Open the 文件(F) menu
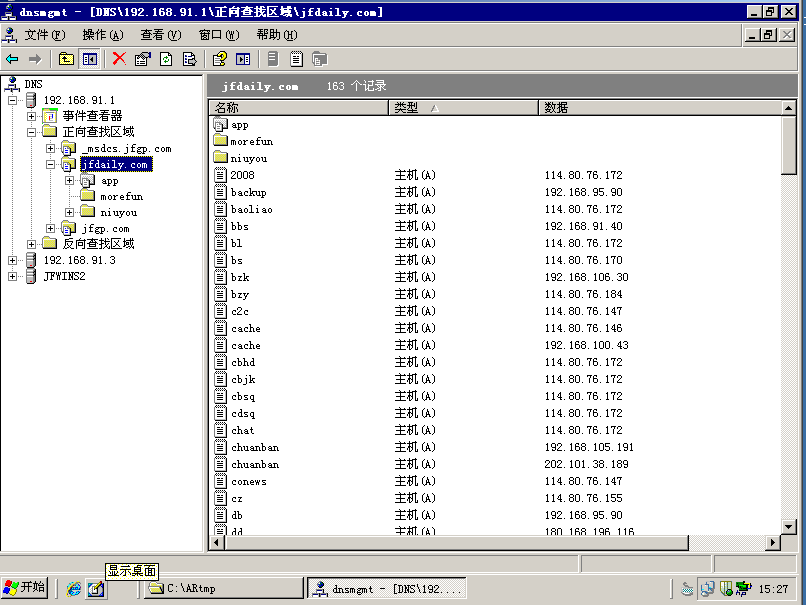806x605 pixels. tap(45, 35)
